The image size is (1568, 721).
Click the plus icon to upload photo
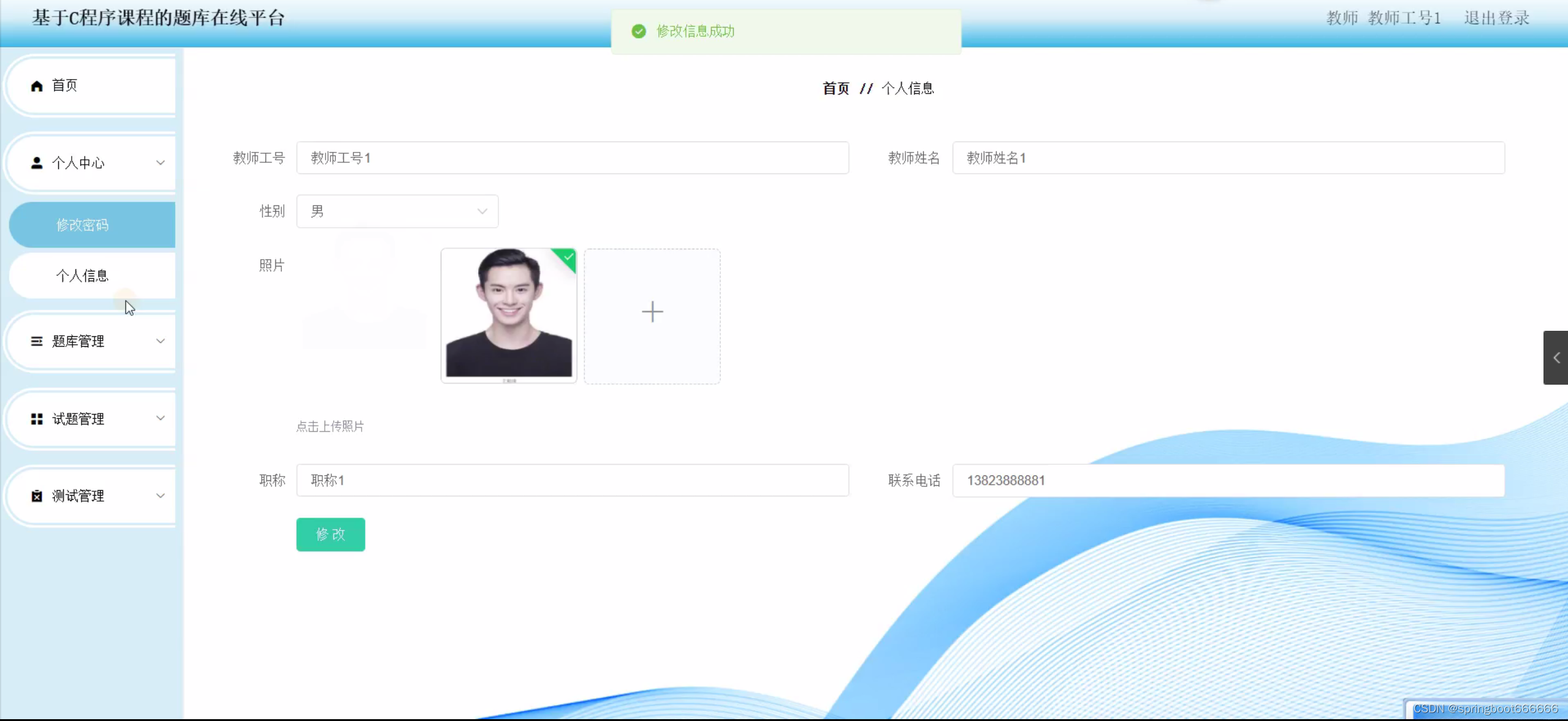click(x=652, y=312)
